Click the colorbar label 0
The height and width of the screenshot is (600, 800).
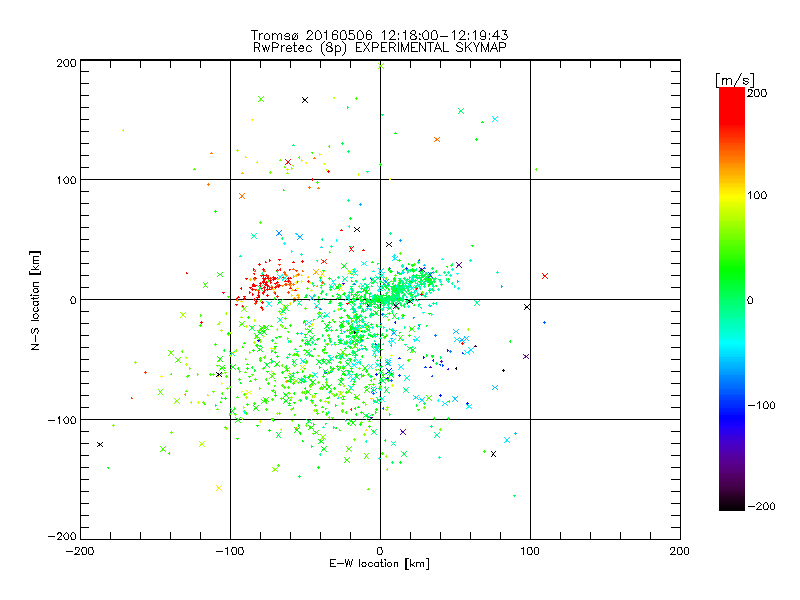click(x=750, y=300)
